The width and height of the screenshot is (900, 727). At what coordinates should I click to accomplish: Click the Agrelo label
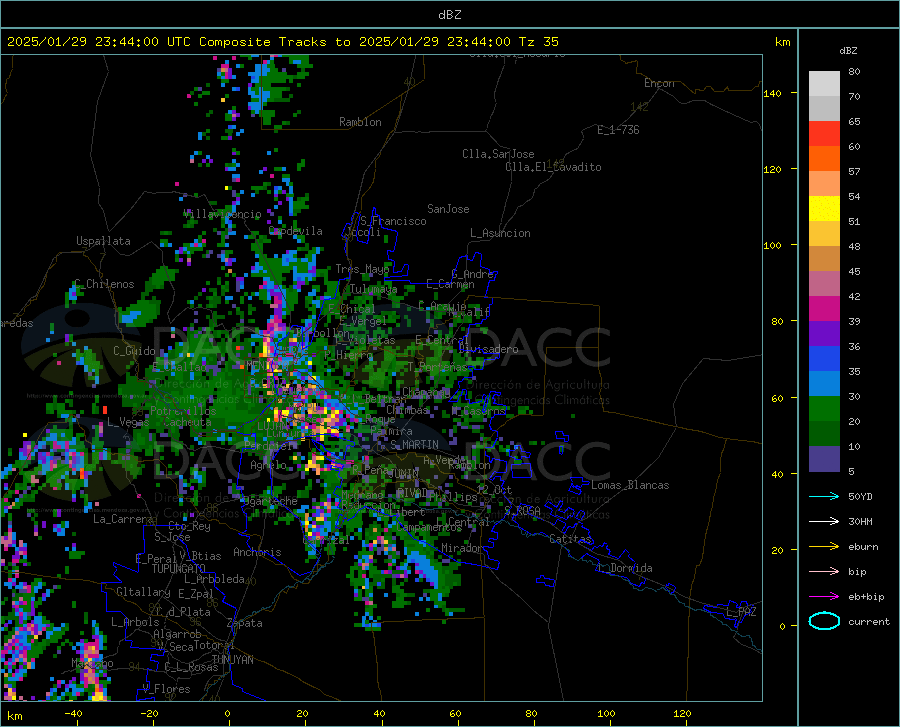pos(268,465)
